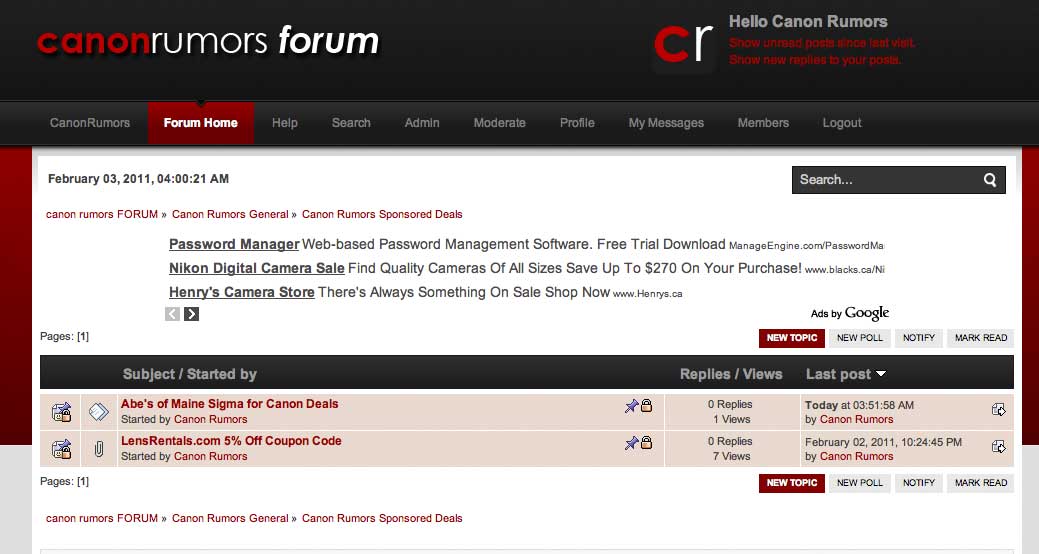This screenshot has width=1039, height=554.
Task: Click the bottom NEW TOPIC button
Action: 792,483
